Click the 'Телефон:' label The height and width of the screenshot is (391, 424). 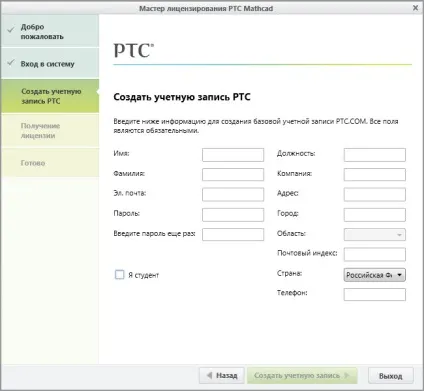pyautogui.click(x=292, y=293)
